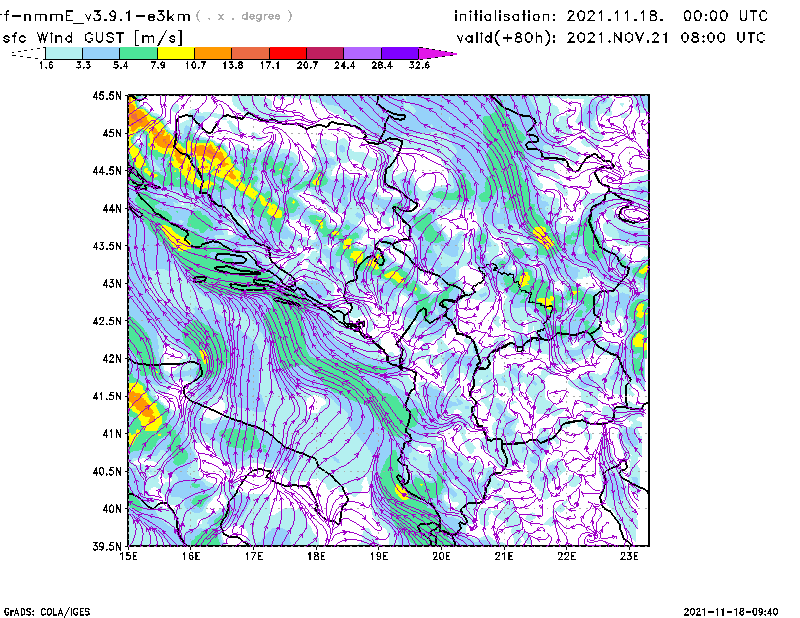Screen dimensions: 800x618
Task: Click the 20E longitude label
Action: (441, 556)
